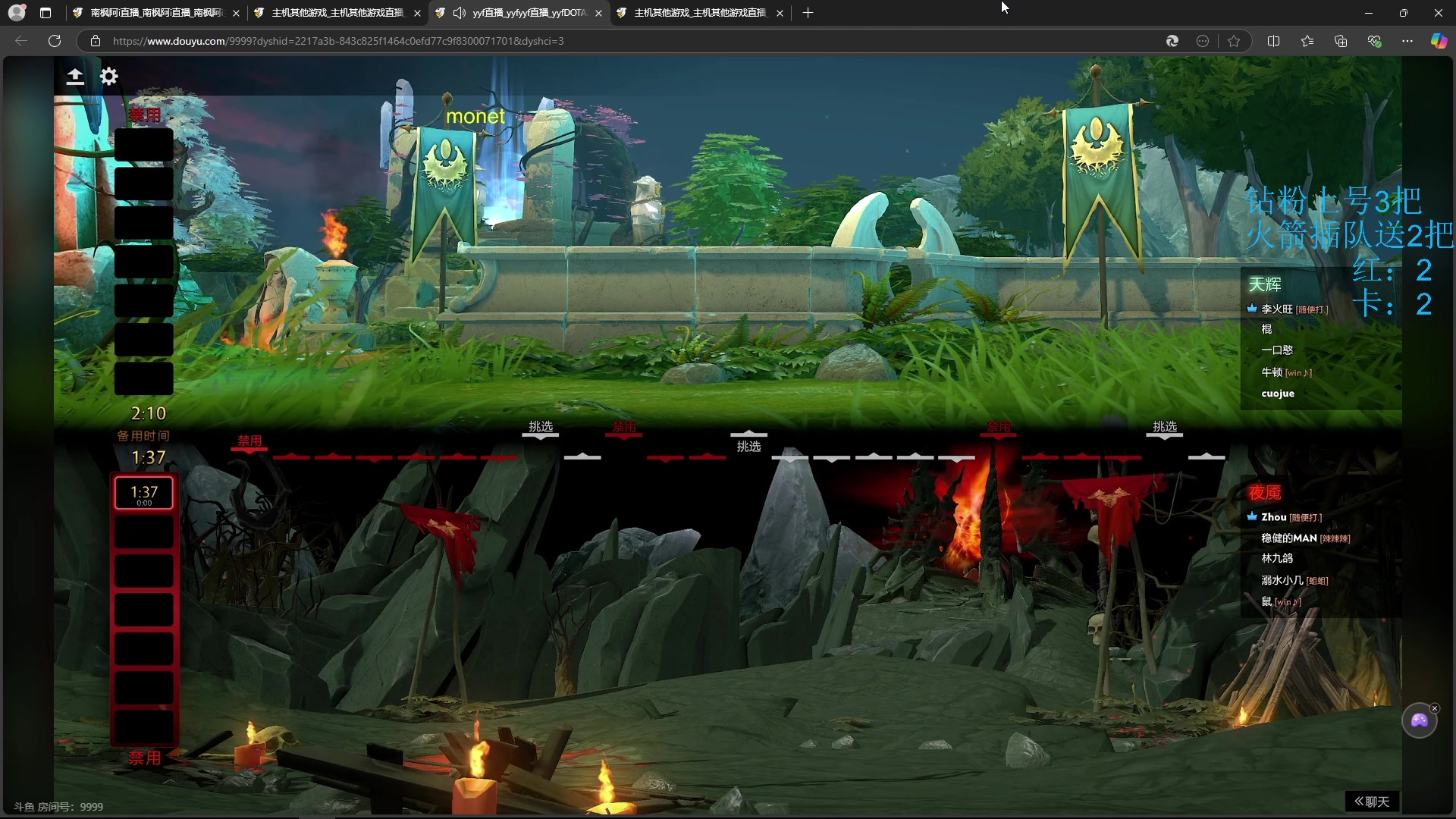Click the 夜魇 team header
Image resolution: width=1456 pixels, height=819 pixels.
(x=1265, y=493)
